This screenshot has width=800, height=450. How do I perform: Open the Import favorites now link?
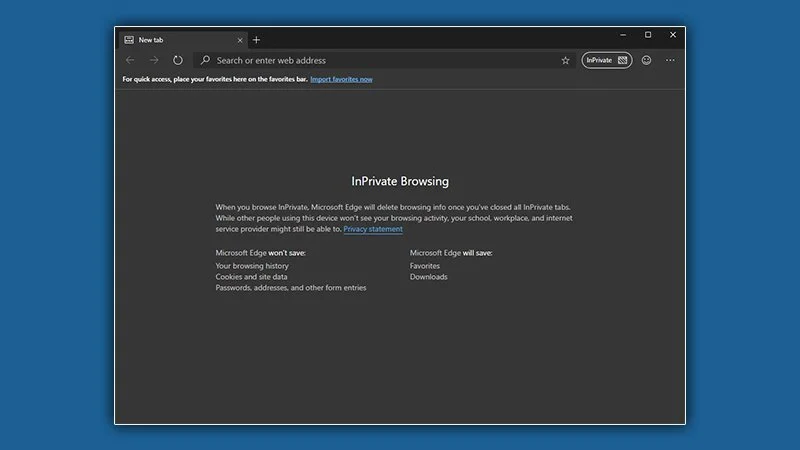coord(341,79)
